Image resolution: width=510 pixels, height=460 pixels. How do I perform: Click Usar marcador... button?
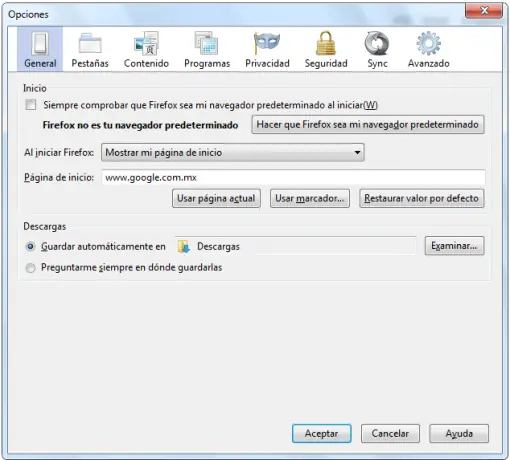click(310, 199)
